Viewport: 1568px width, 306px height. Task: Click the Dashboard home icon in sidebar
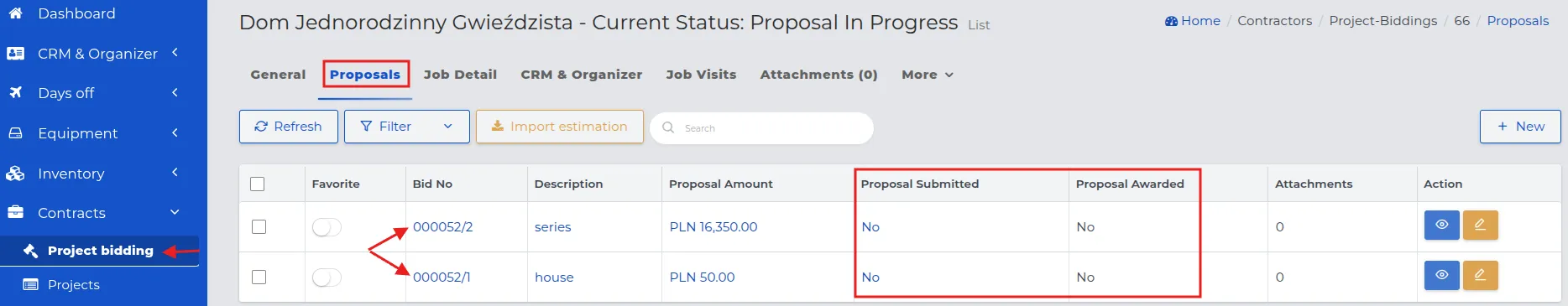click(x=16, y=13)
